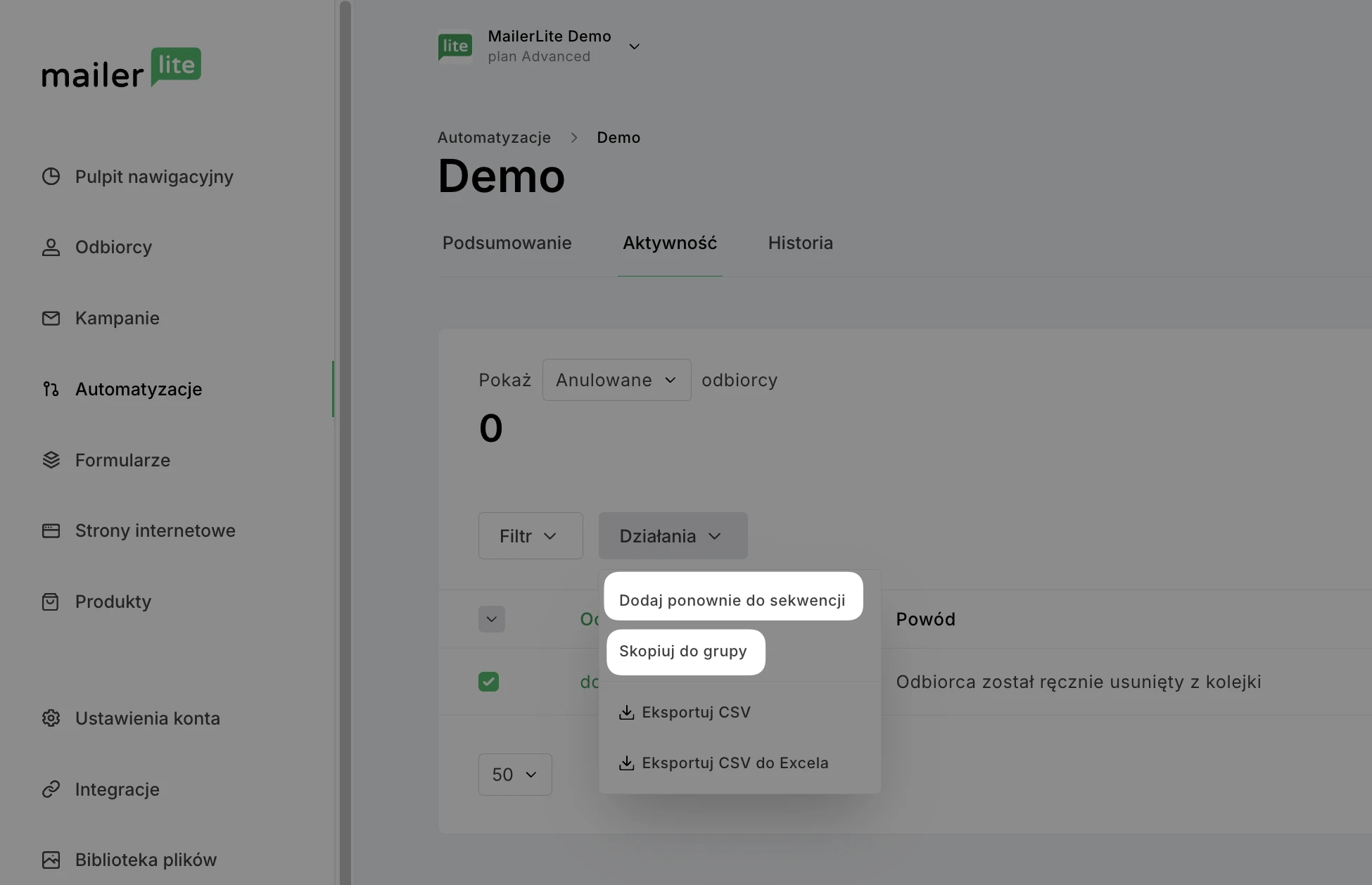Switch to the Historia tab
Image resolution: width=1372 pixels, height=885 pixels.
800,243
